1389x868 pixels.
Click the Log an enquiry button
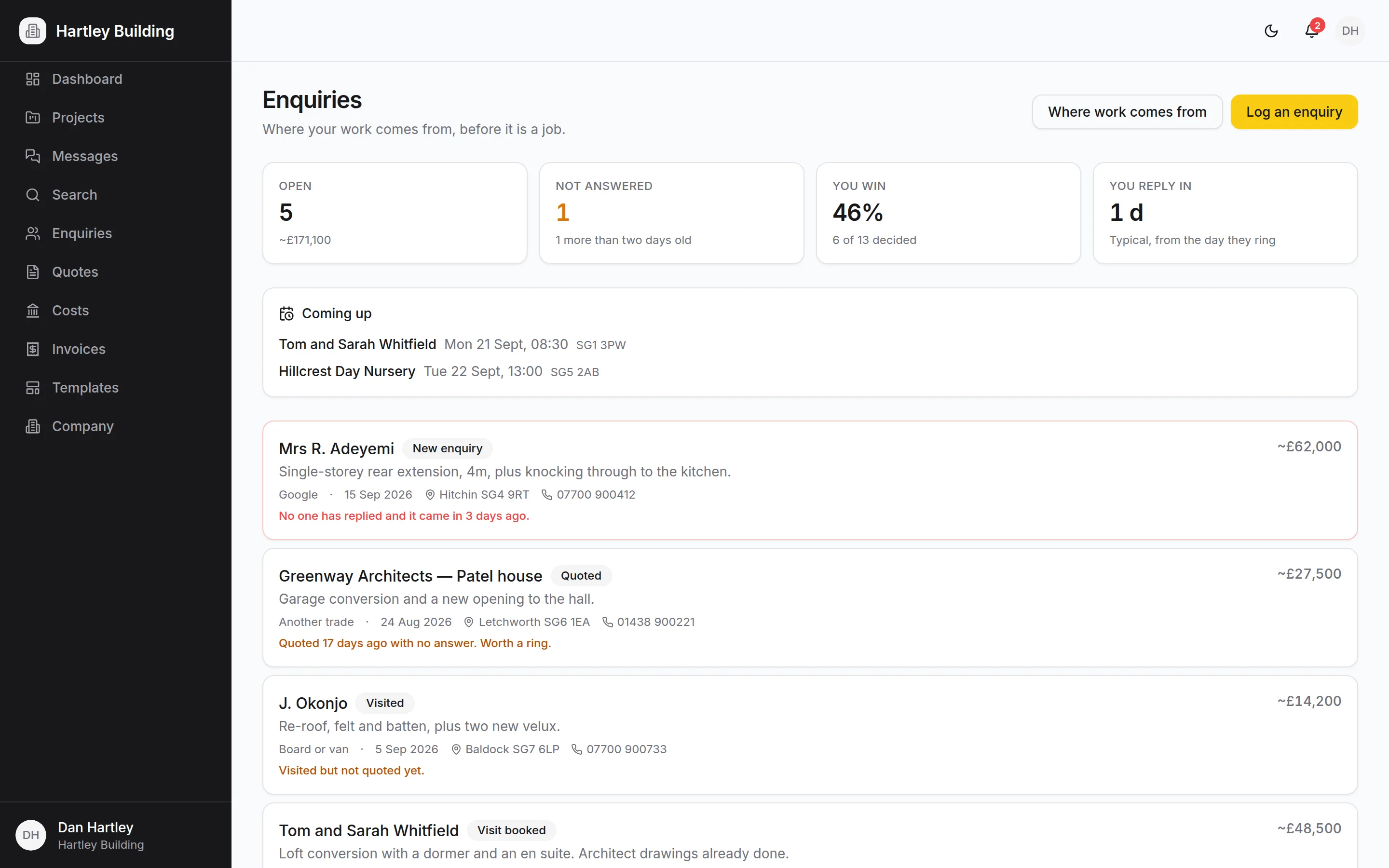[1294, 112]
